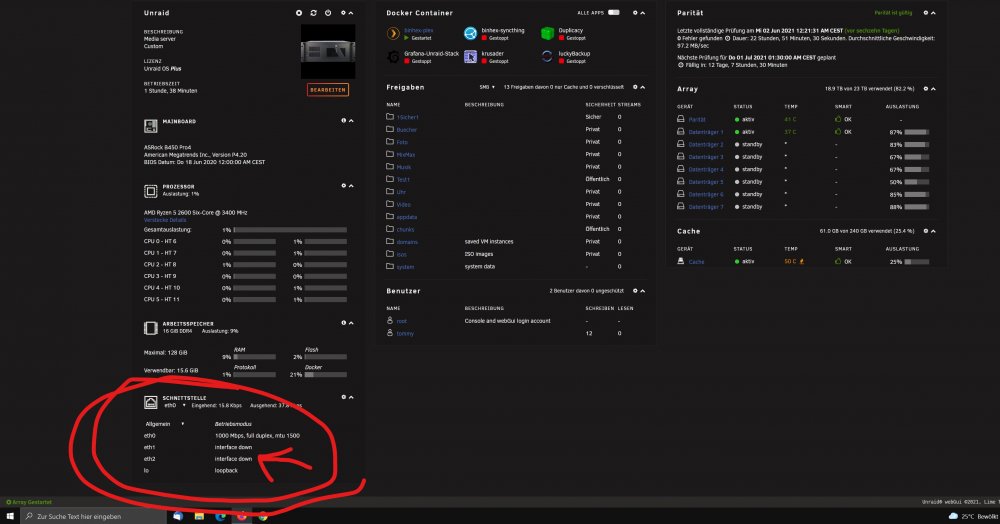
Task: Open settings gear of the Unraid panel
Action: click(x=343, y=13)
